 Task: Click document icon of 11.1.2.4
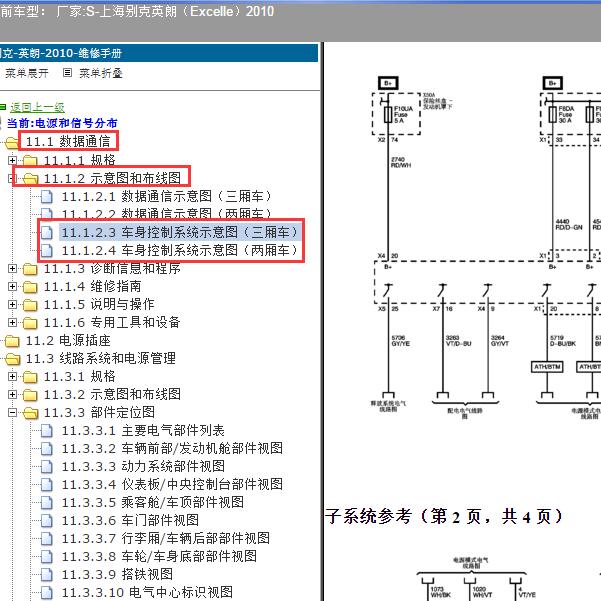(46, 251)
